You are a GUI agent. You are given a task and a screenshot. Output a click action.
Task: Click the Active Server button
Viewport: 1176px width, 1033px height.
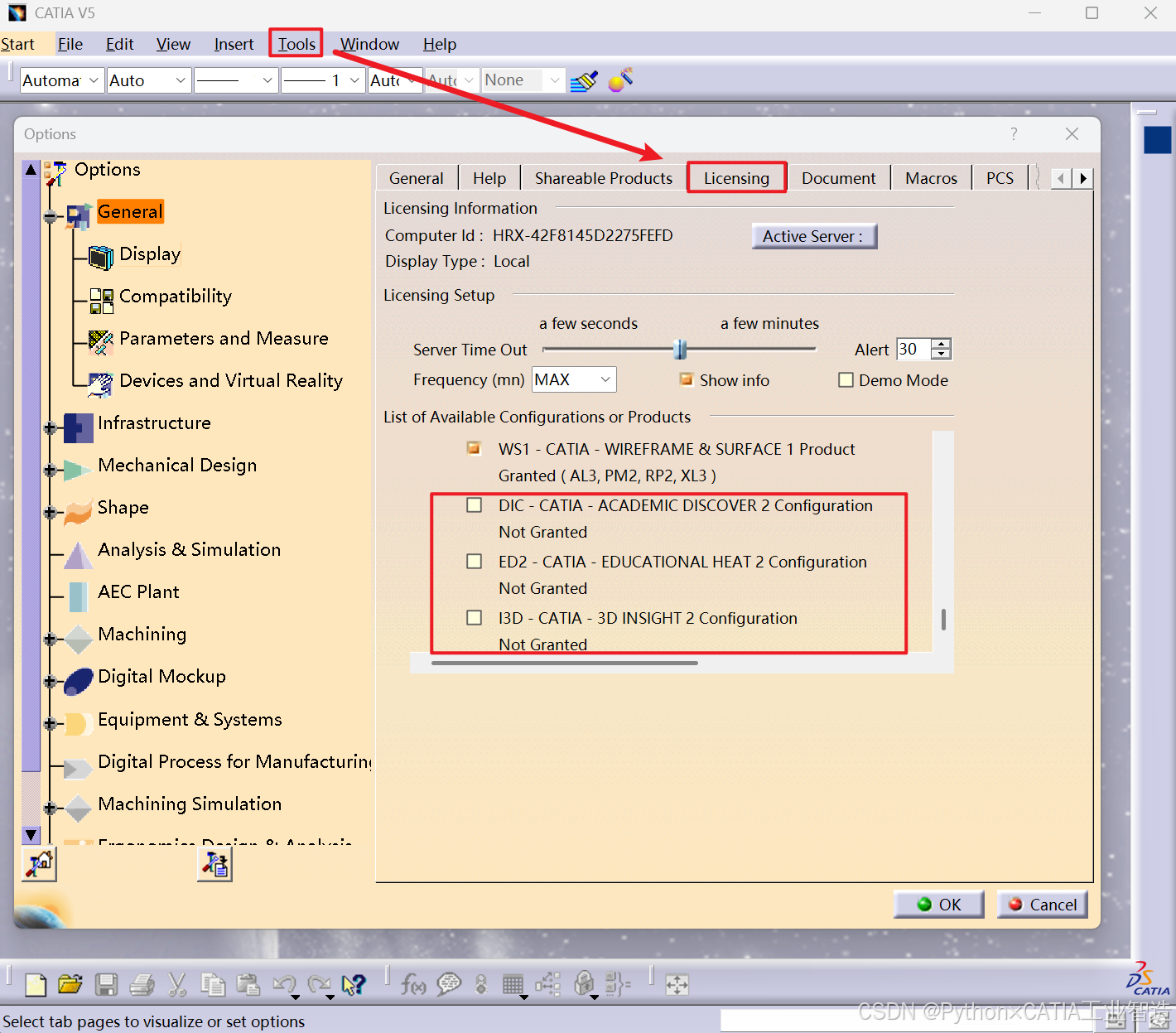coord(814,236)
